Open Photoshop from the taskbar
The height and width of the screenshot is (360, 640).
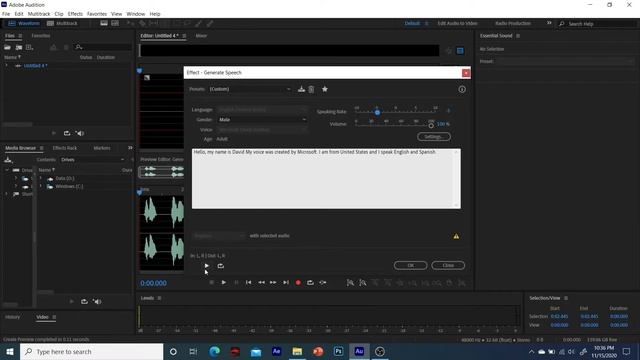(x=338, y=351)
